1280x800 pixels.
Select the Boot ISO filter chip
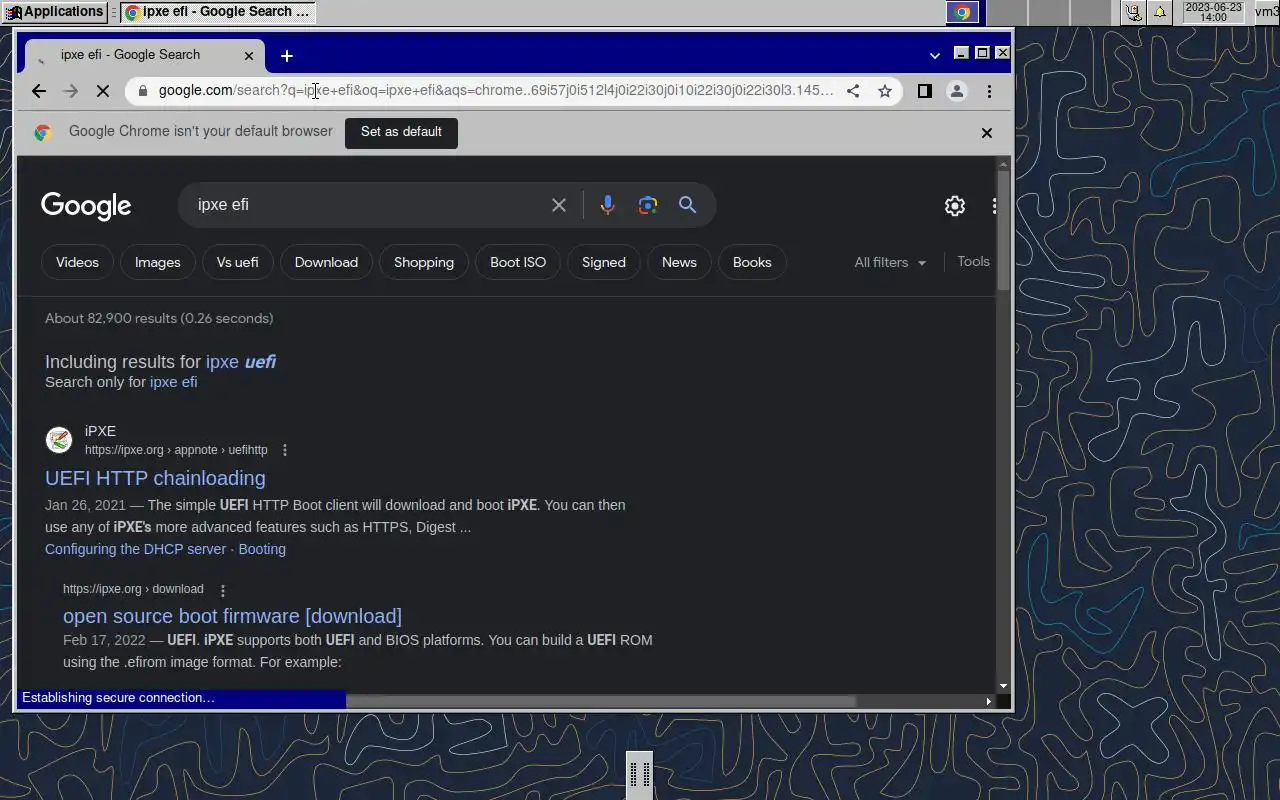tap(518, 262)
